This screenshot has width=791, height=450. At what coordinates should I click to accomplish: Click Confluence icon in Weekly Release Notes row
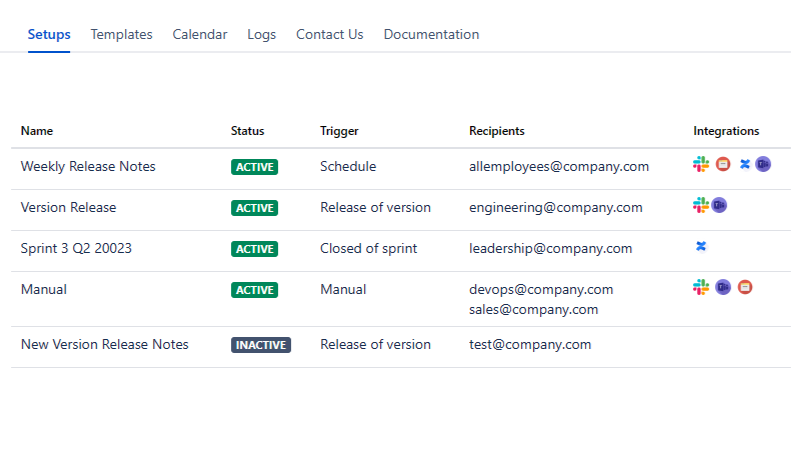[744, 164]
